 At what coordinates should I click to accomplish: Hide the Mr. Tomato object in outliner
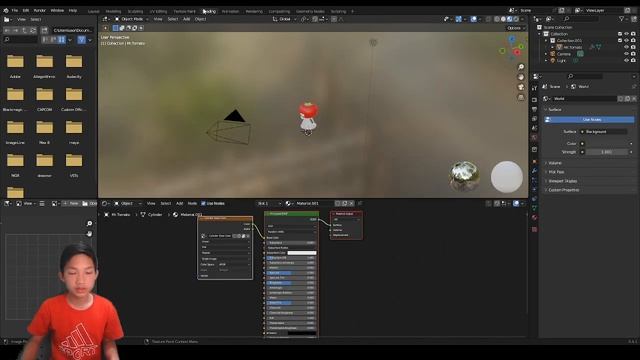pyautogui.click(x=626, y=47)
